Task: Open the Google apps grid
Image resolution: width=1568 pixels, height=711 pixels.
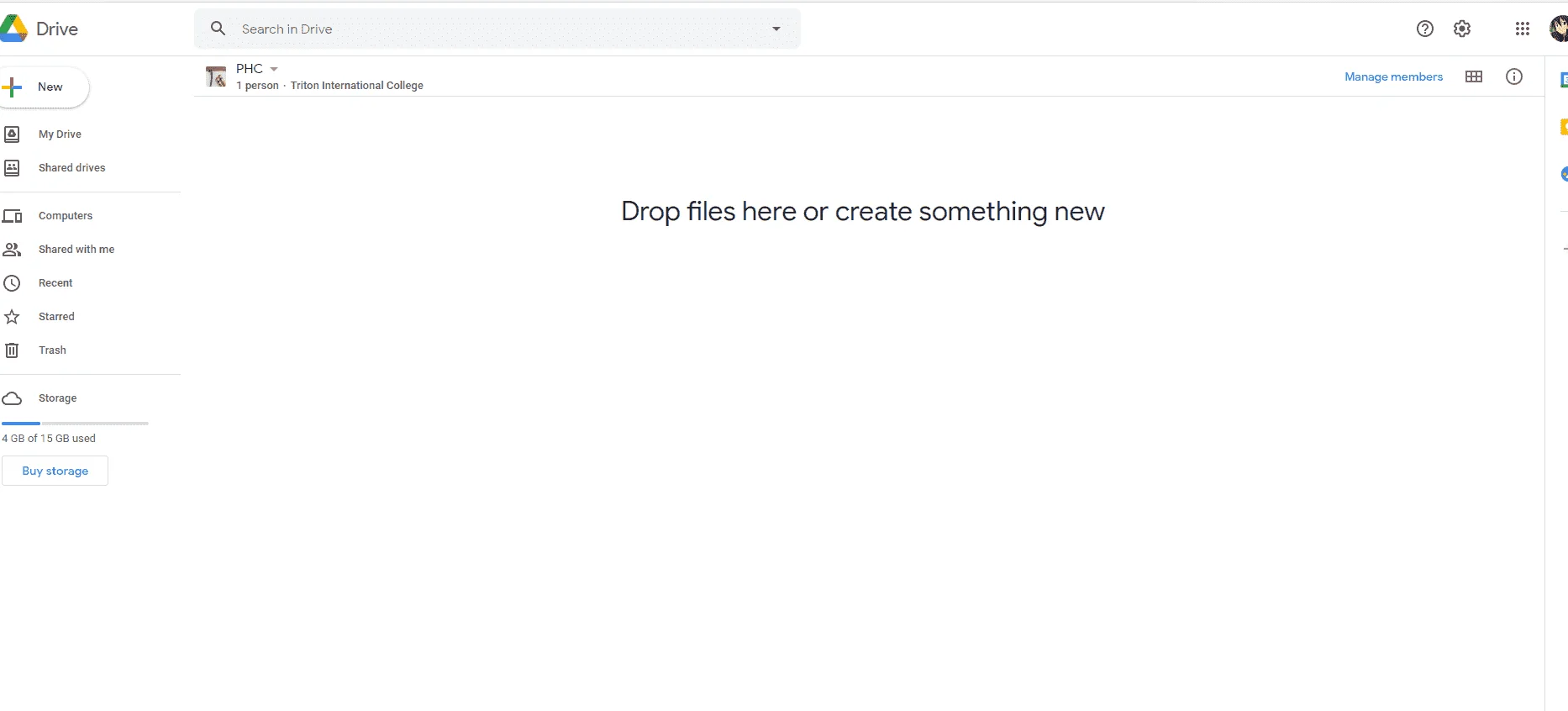Action: [1523, 29]
